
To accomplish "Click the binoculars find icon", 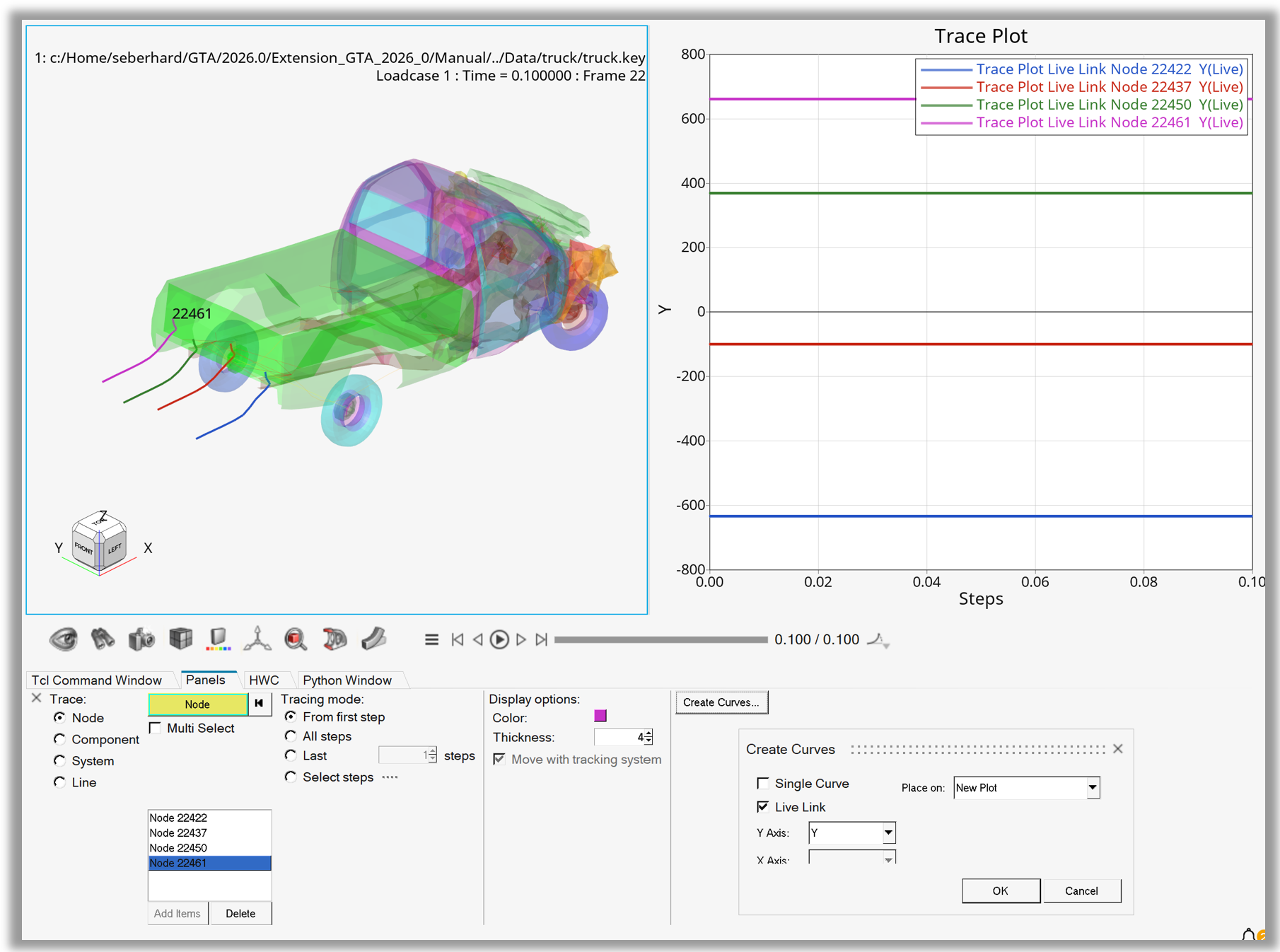I will point(103,639).
